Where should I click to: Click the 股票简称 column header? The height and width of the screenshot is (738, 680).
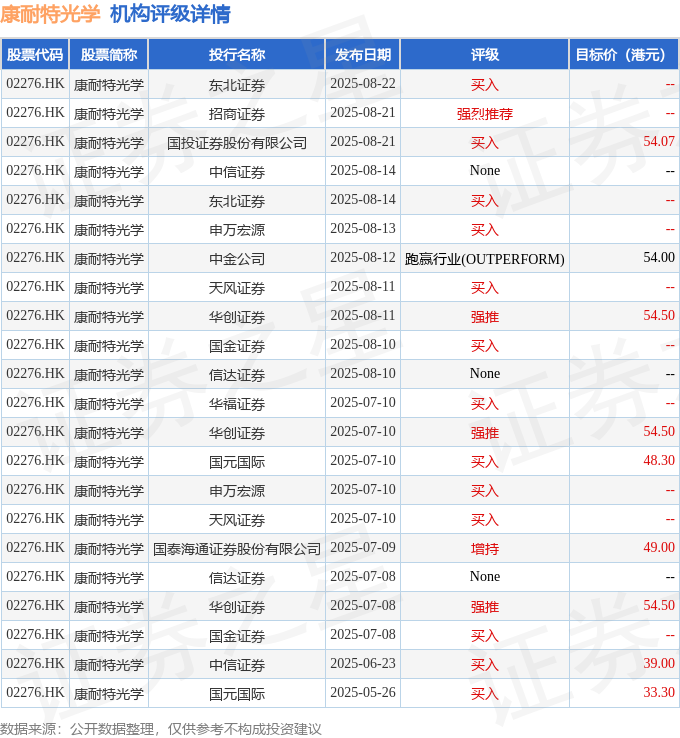(109, 55)
